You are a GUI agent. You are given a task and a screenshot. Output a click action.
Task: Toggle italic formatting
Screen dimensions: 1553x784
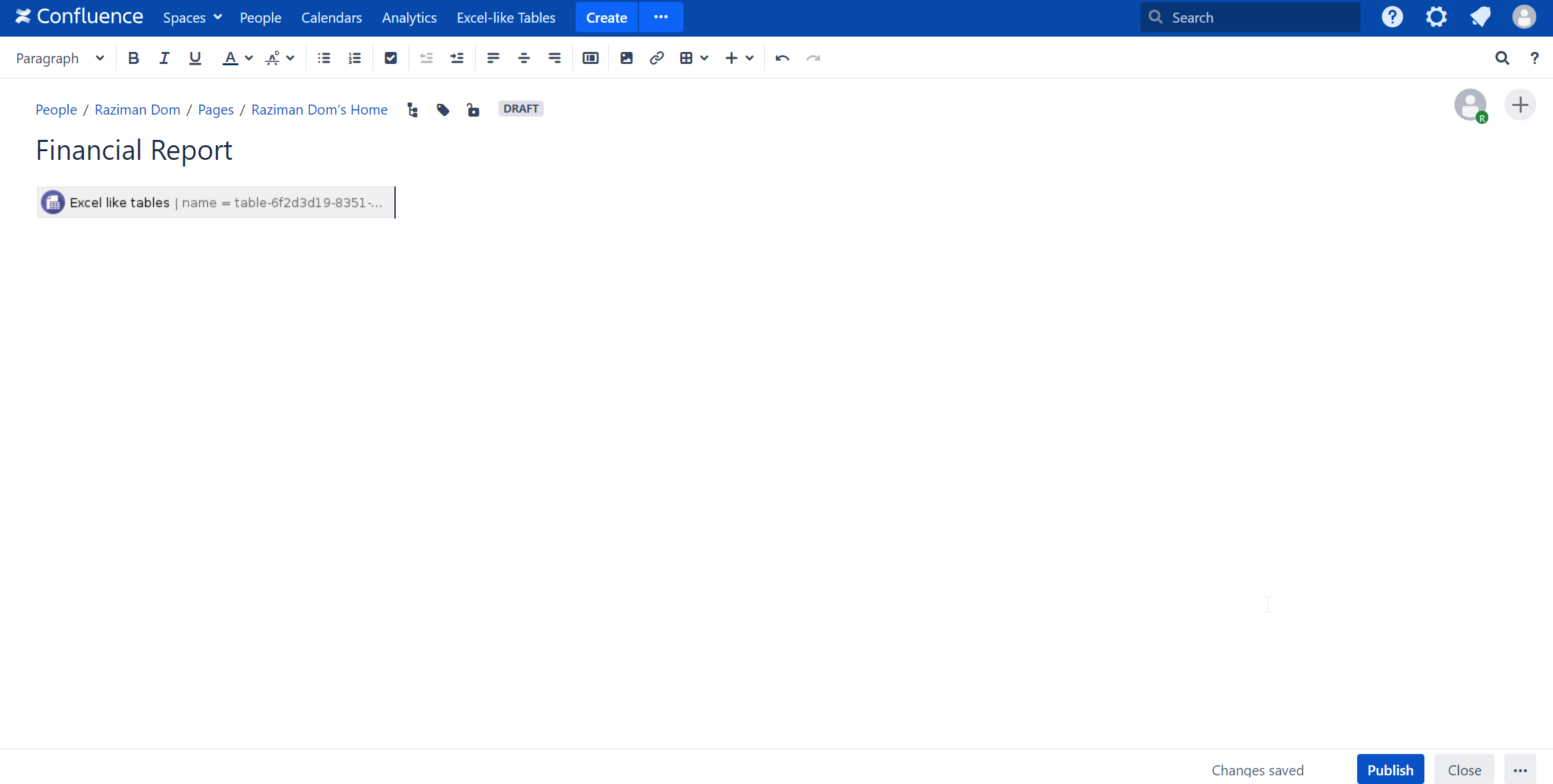[164, 59]
